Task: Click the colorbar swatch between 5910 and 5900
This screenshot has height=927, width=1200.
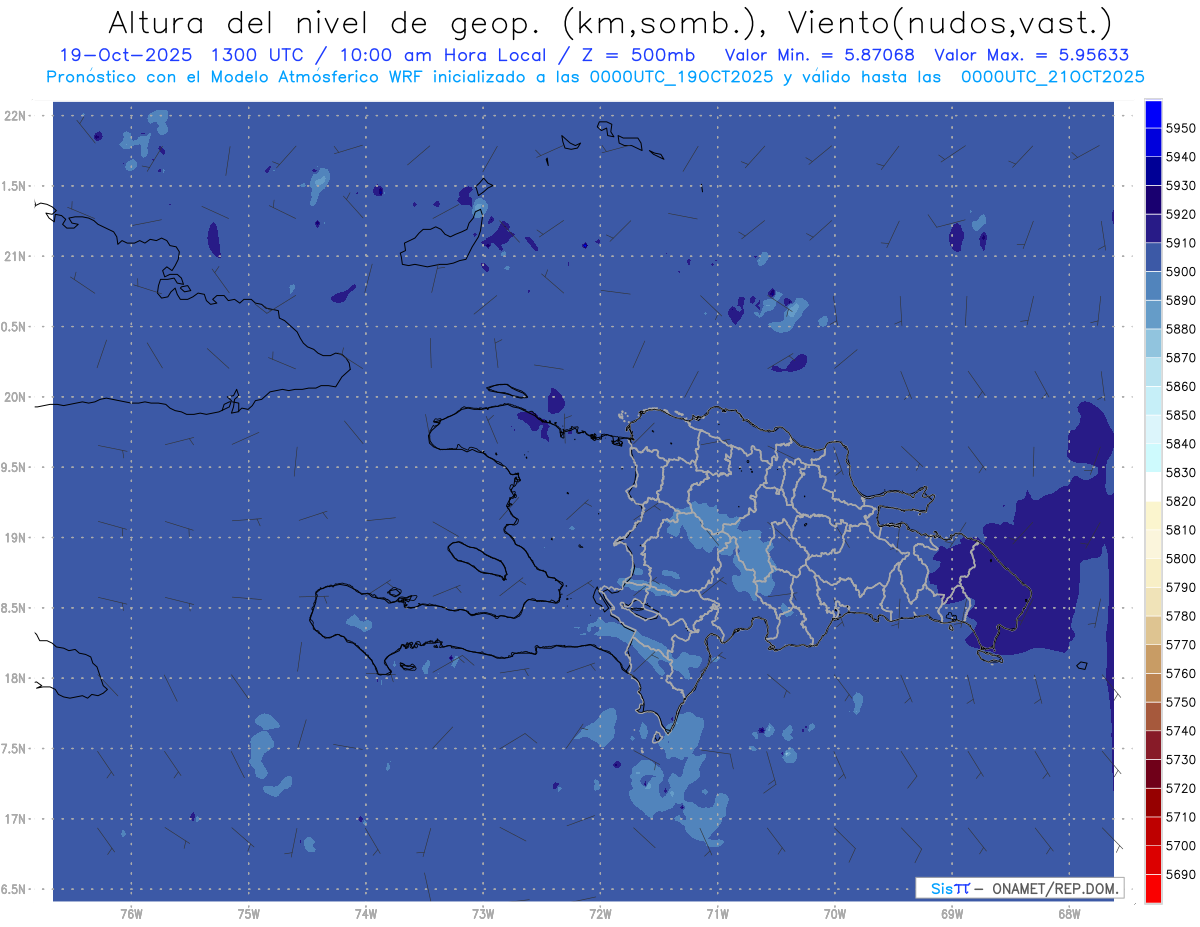Action: click(x=1153, y=257)
